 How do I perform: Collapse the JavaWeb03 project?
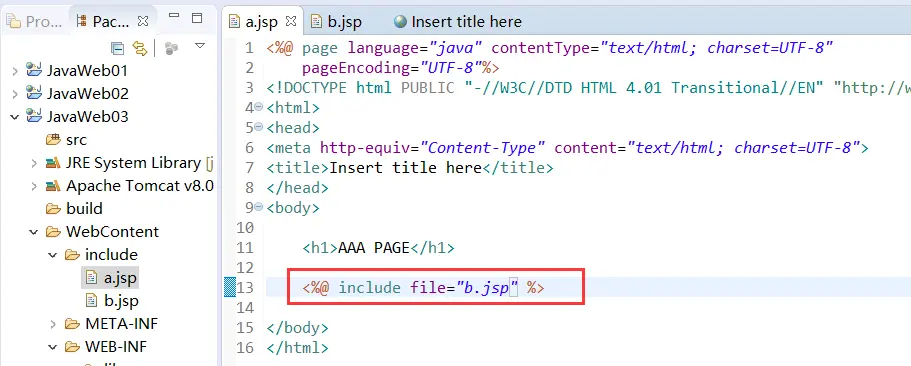click(15, 117)
